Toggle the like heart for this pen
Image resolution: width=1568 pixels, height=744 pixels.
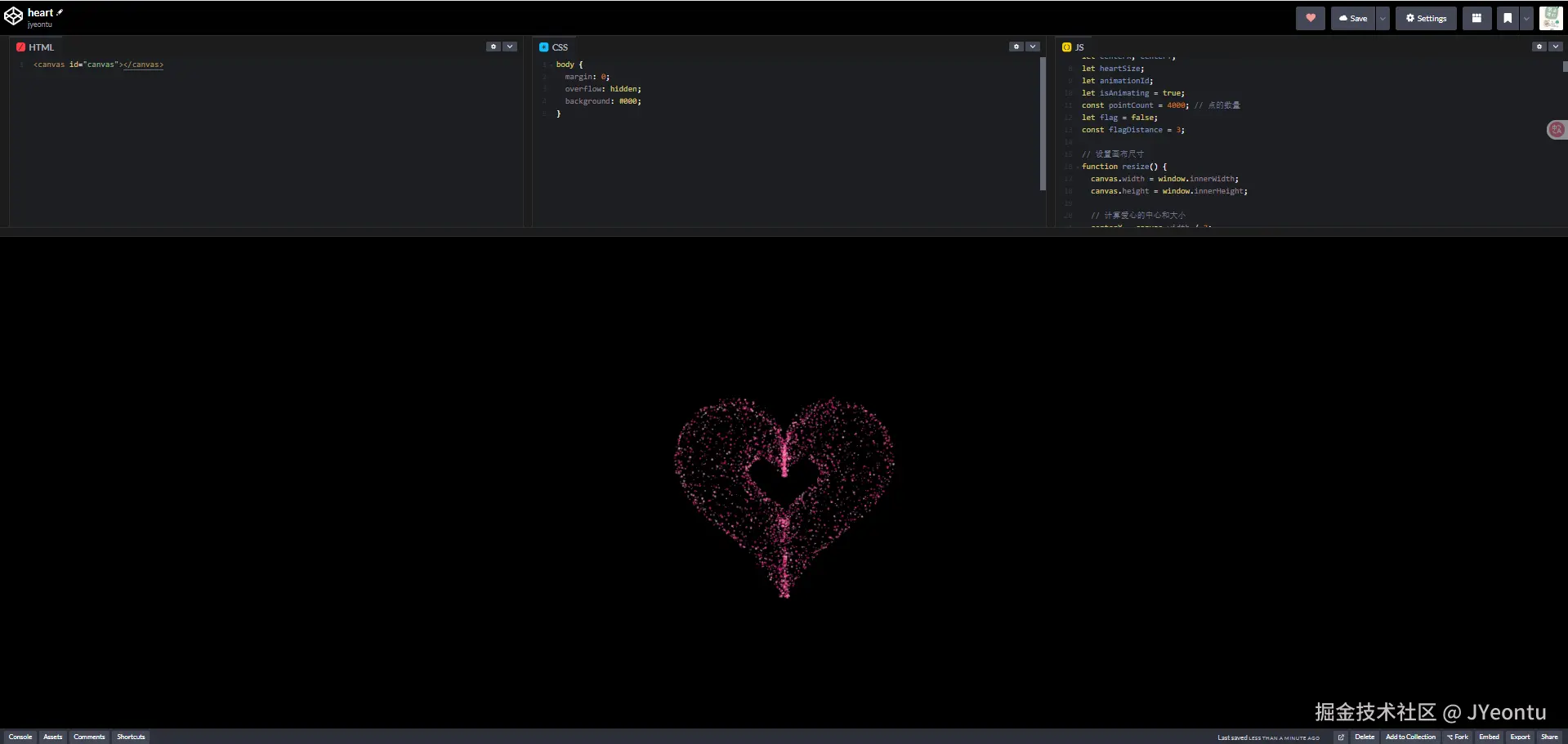tap(1311, 18)
